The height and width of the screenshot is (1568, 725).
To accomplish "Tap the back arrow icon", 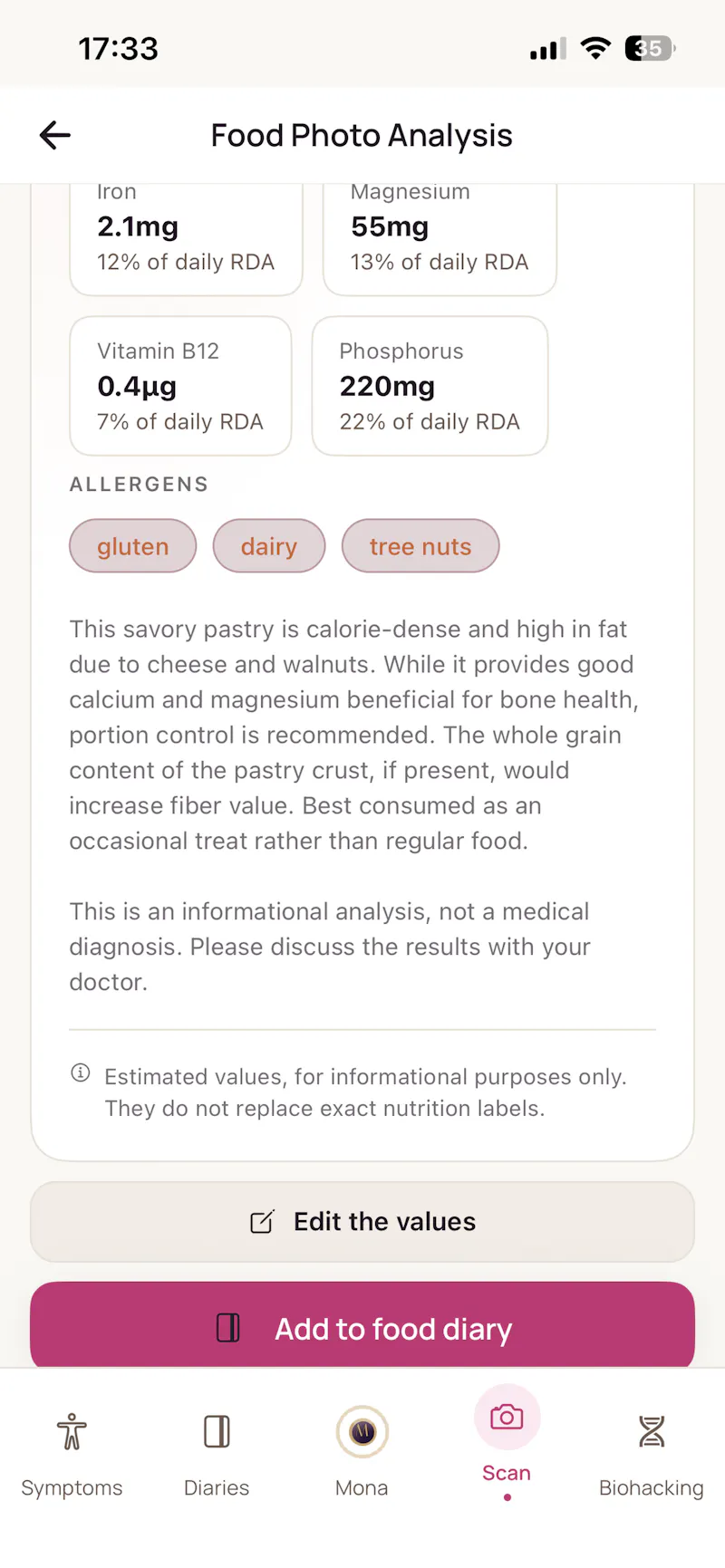I will click(x=55, y=136).
